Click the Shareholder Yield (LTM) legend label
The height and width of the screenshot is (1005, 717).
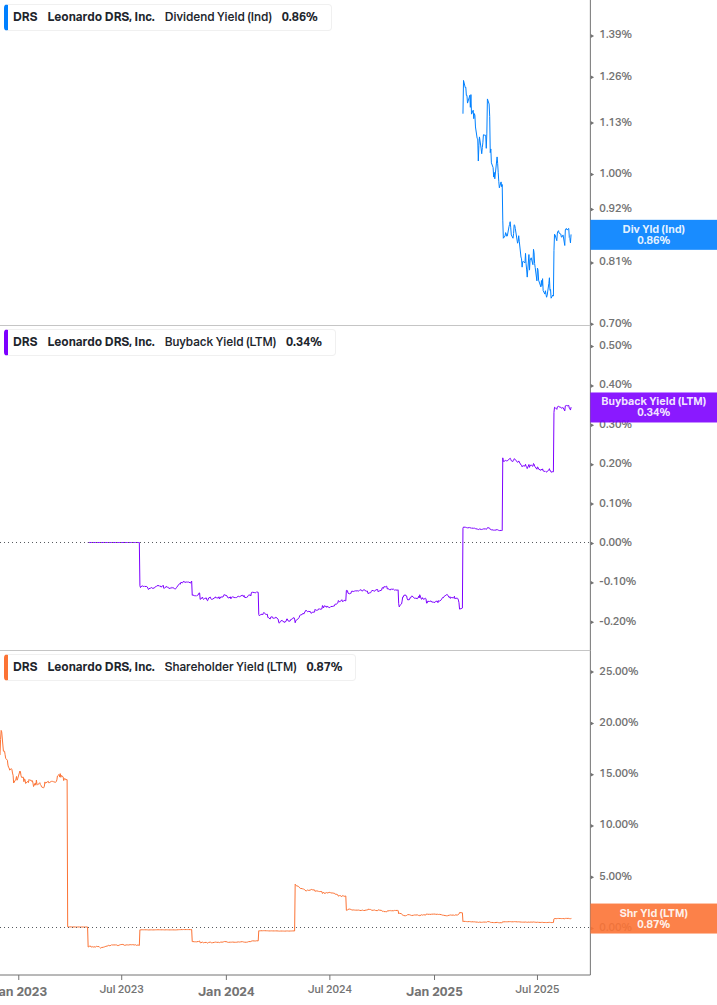(231, 667)
